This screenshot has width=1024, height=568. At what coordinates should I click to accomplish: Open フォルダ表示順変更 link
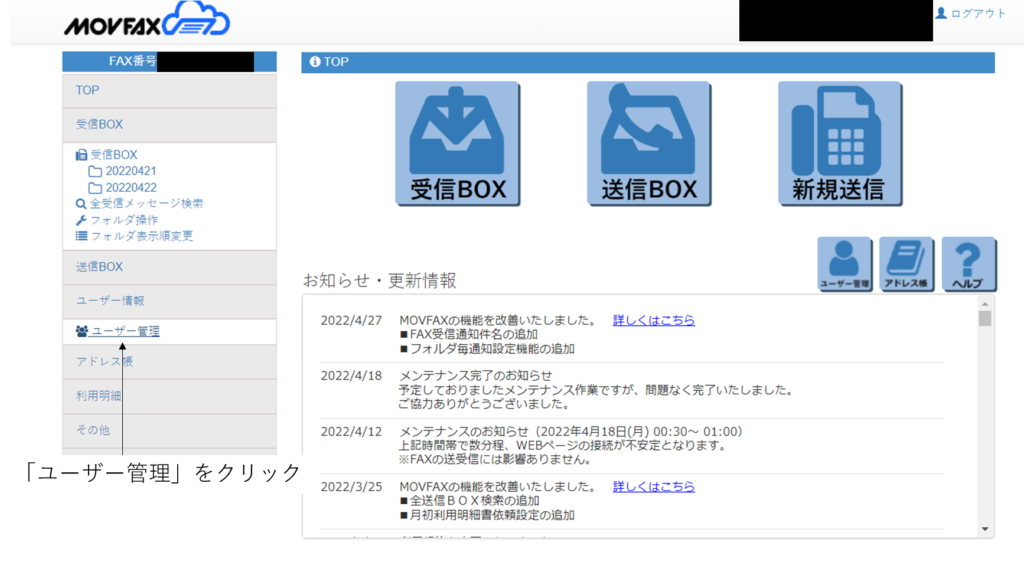click(x=141, y=236)
